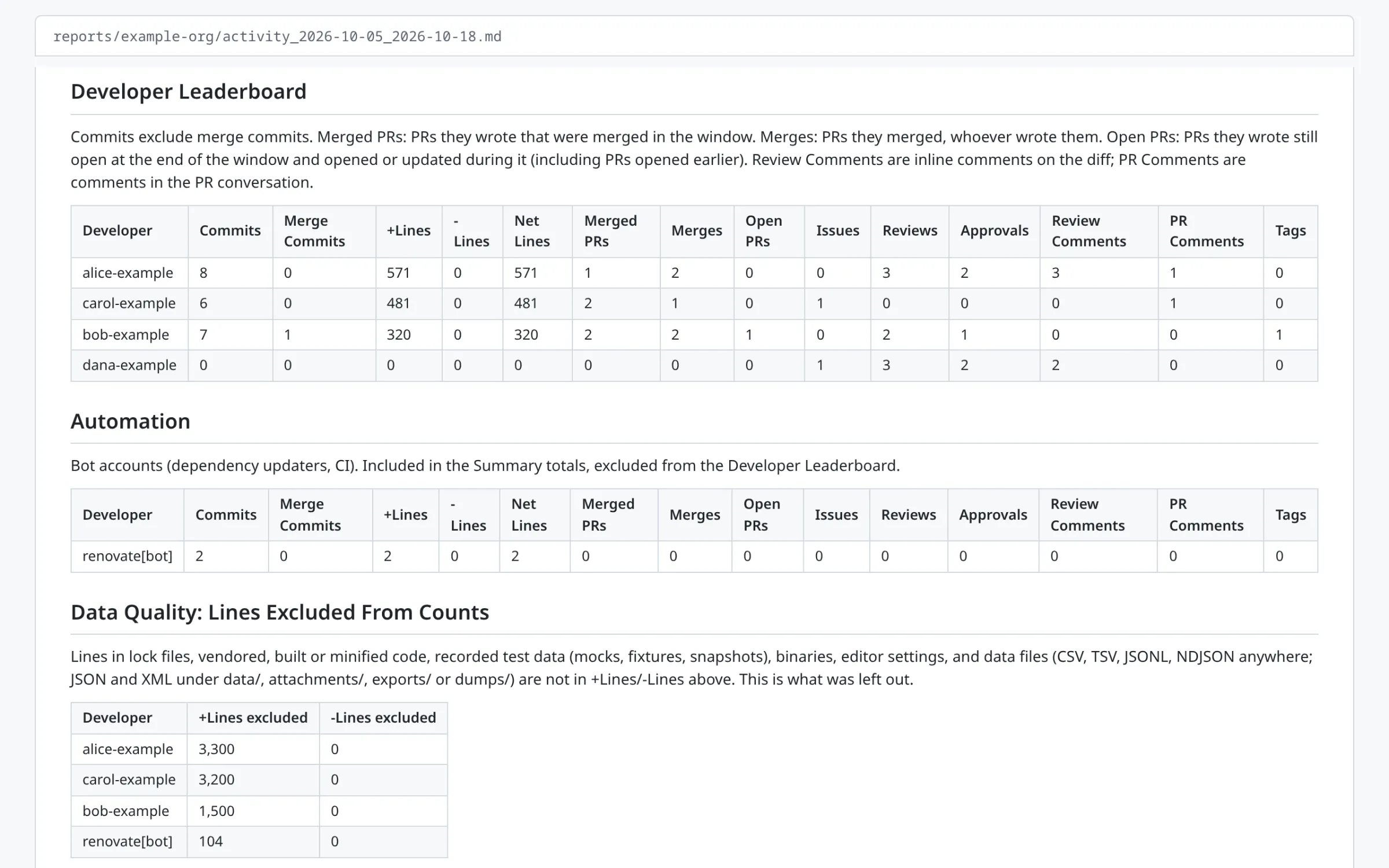The height and width of the screenshot is (868, 1389).
Task: Click the file path reports/example-org/activity_2026-10-05_2026-10-18.md
Action: 277,36
